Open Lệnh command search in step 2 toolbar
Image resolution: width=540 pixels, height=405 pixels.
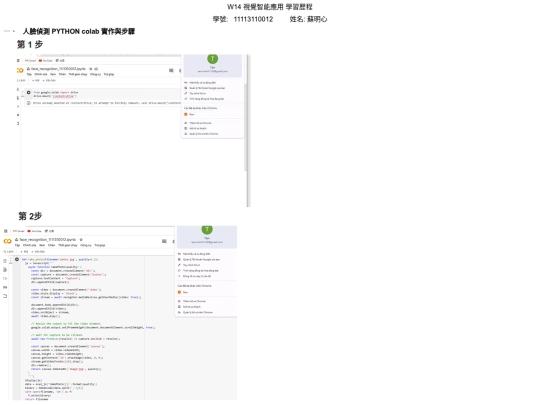click(x=9, y=252)
